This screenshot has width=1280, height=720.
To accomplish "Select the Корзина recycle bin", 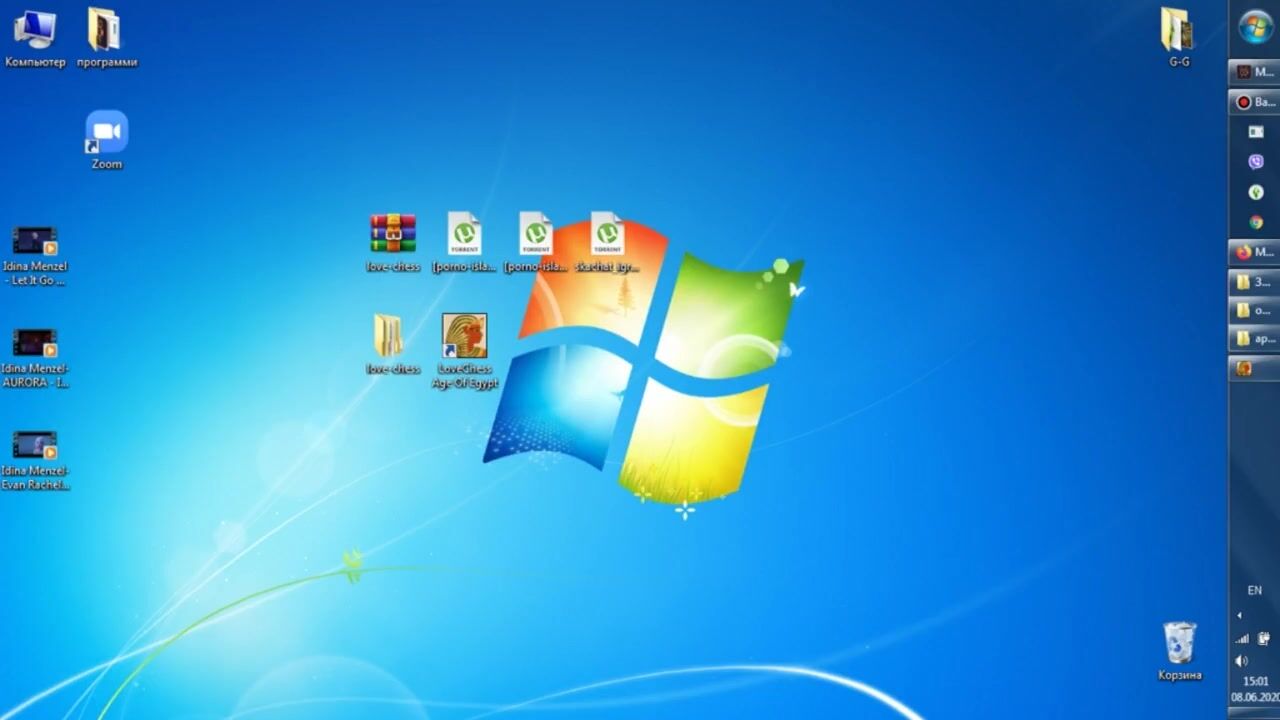I will (1179, 643).
